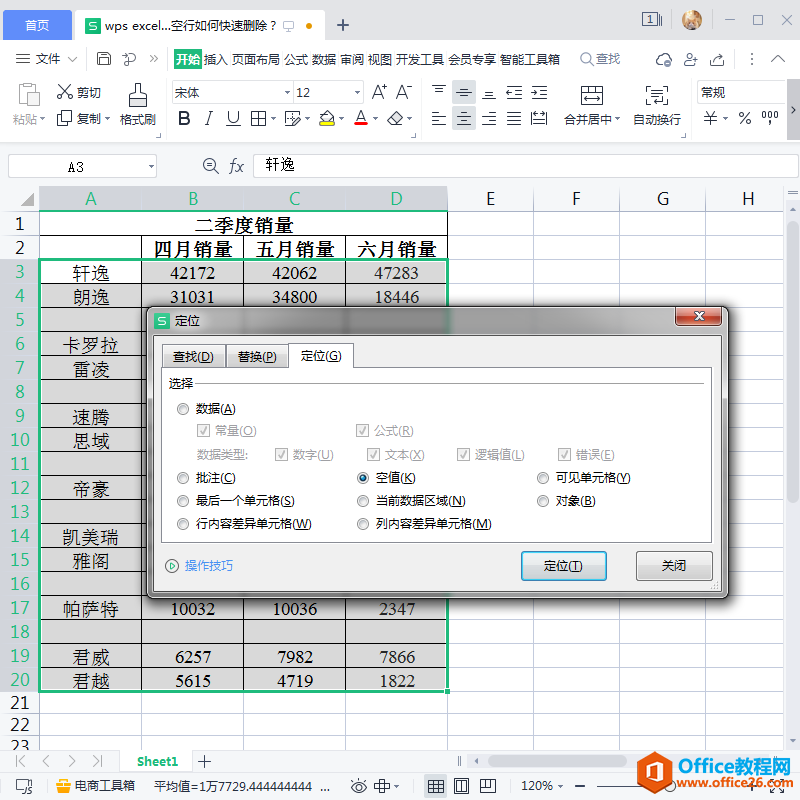Open the font name dropdown (宋体)
The image size is (800, 800).
click(x=287, y=93)
